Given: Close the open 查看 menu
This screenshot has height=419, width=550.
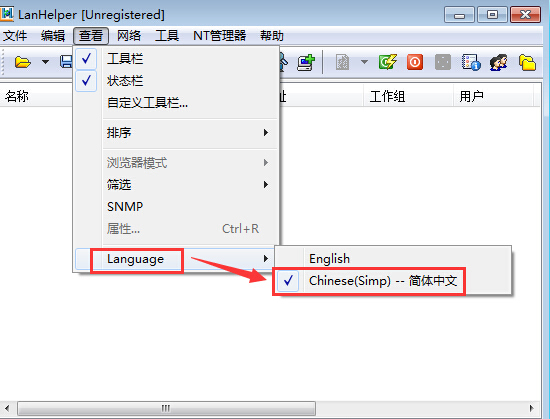Looking at the screenshot, I should pyautogui.click(x=91, y=36).
